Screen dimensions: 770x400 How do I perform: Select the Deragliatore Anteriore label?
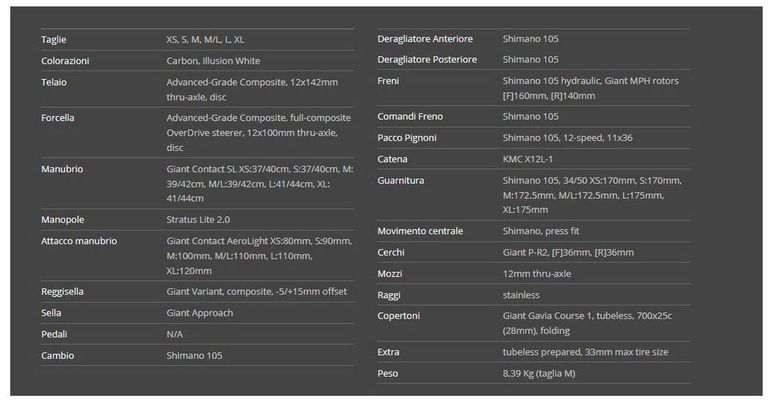425,39
